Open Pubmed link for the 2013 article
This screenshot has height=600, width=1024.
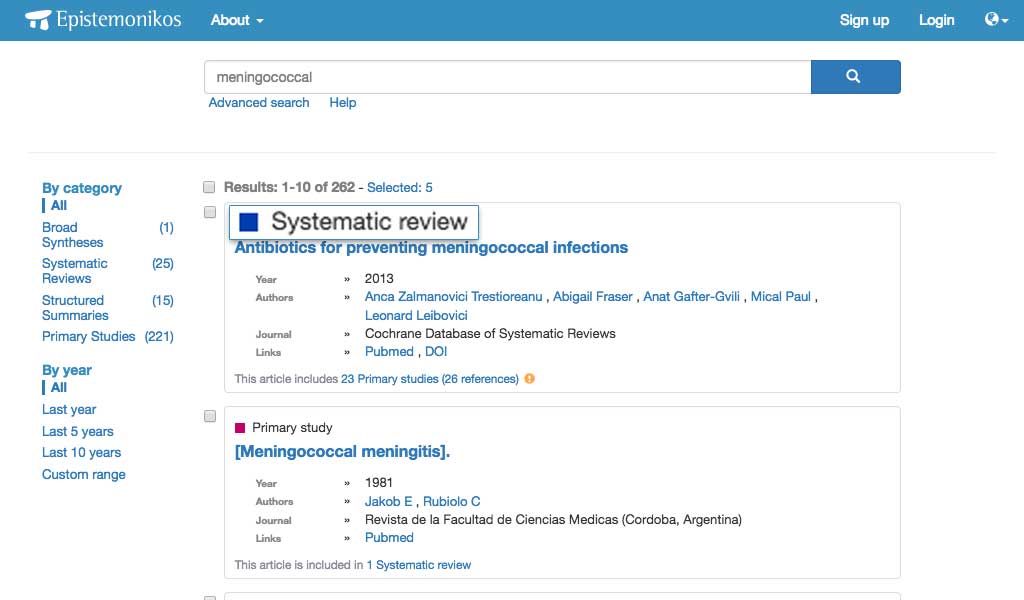pos(389,352)
